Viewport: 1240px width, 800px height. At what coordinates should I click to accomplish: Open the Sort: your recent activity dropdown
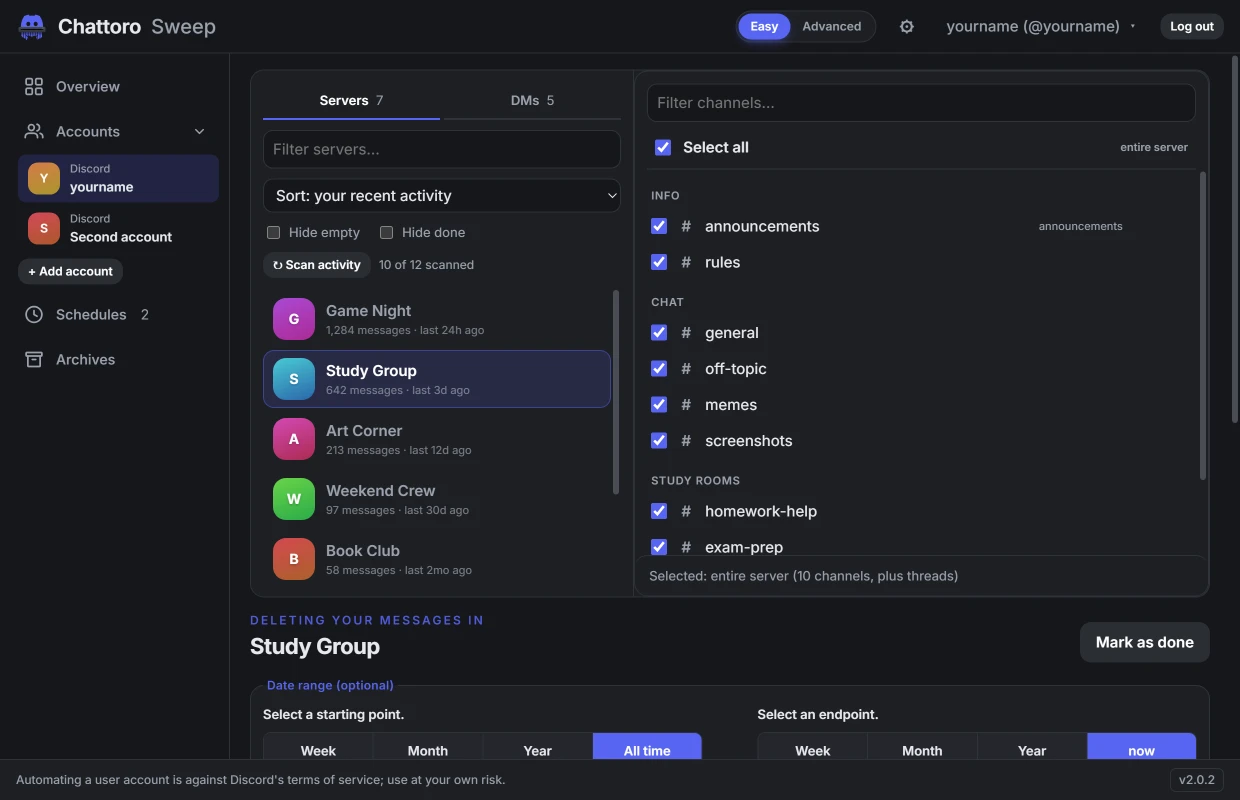442,196
